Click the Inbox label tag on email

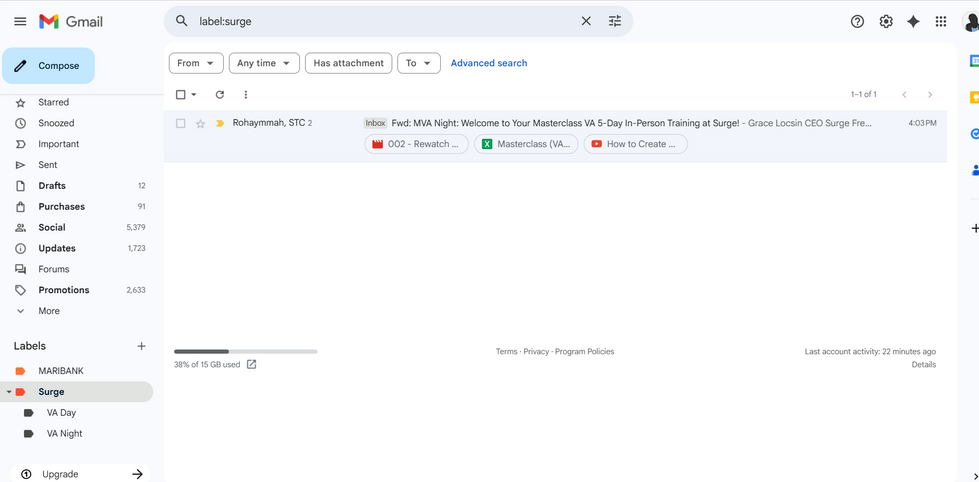click(375, 124)
